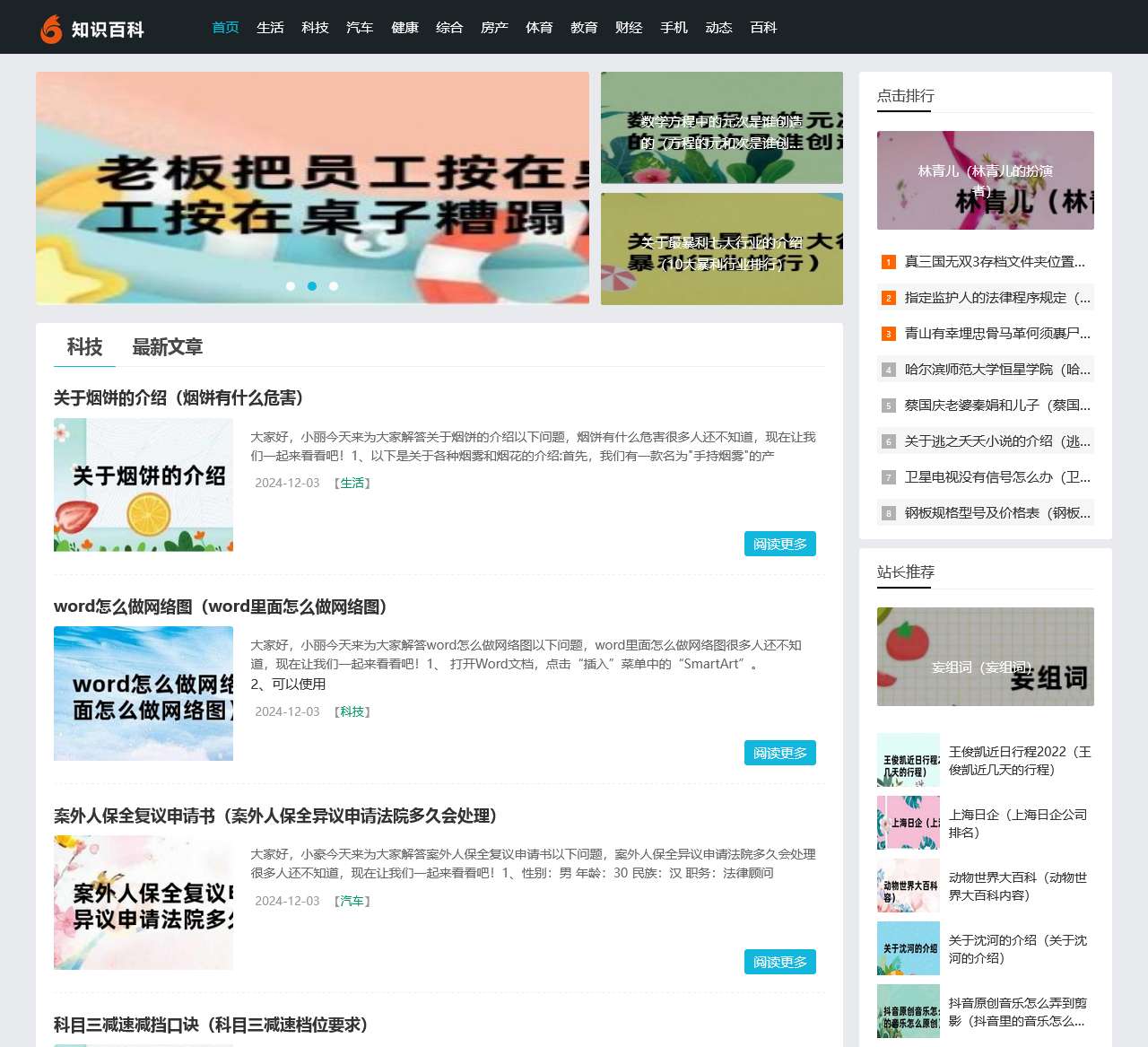Screen dimensions: 1148x1047
Task: Open the 林青儿 image in 点击排行
Action: 984,180
